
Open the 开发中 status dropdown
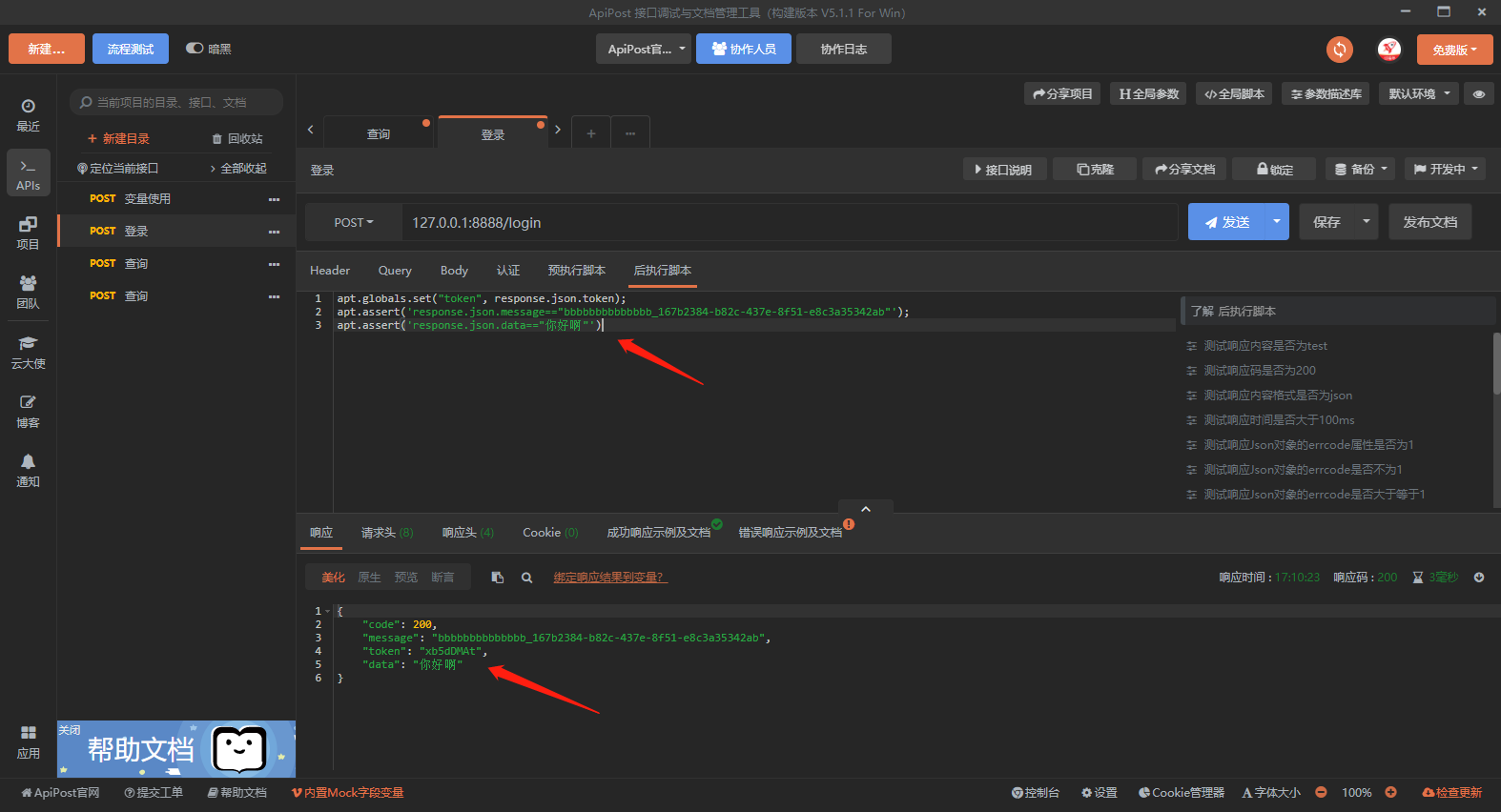coord(1446,169)
